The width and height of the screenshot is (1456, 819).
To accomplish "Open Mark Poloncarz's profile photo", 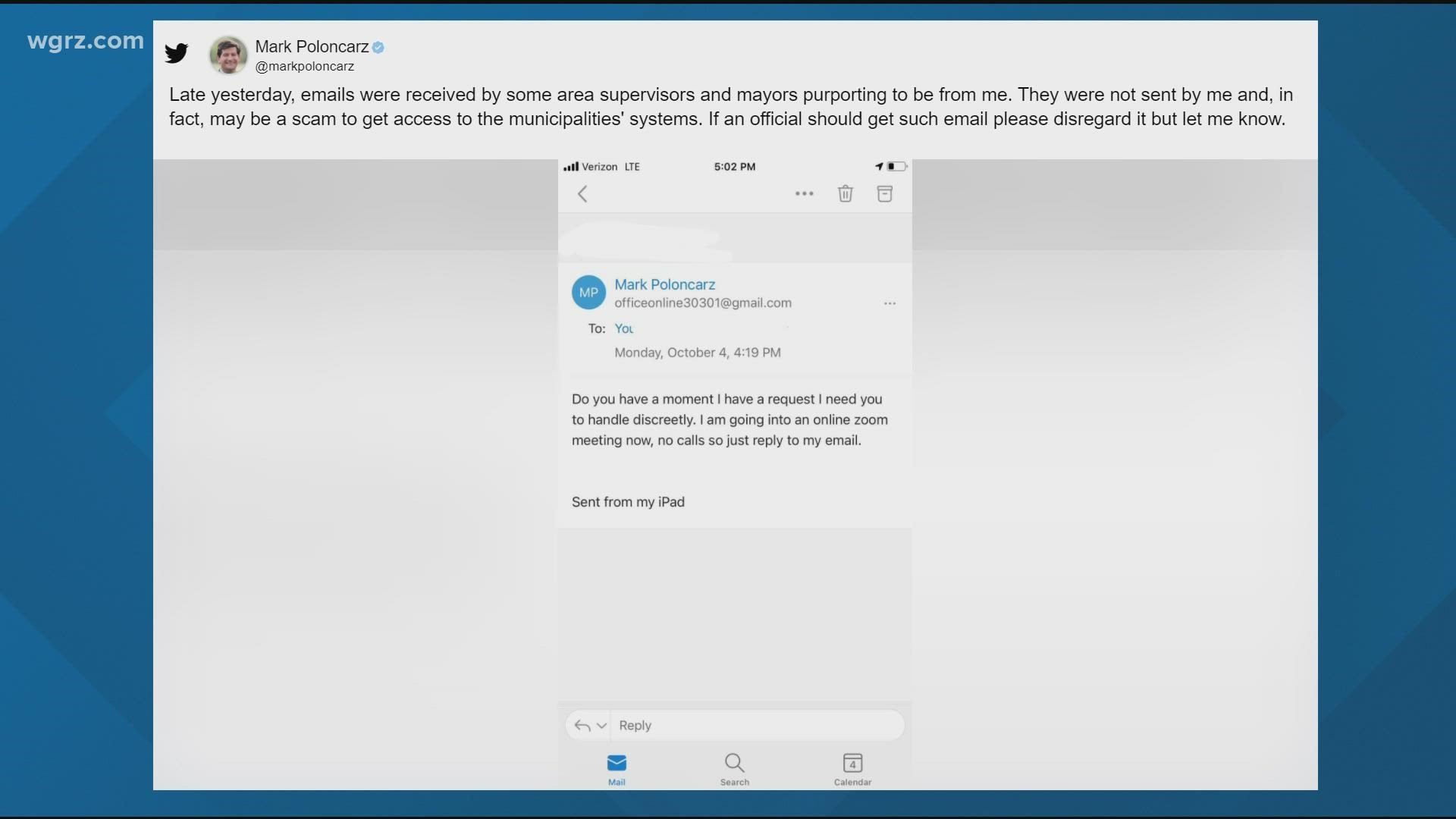I will pyautogui.click(x=228, y=55).
